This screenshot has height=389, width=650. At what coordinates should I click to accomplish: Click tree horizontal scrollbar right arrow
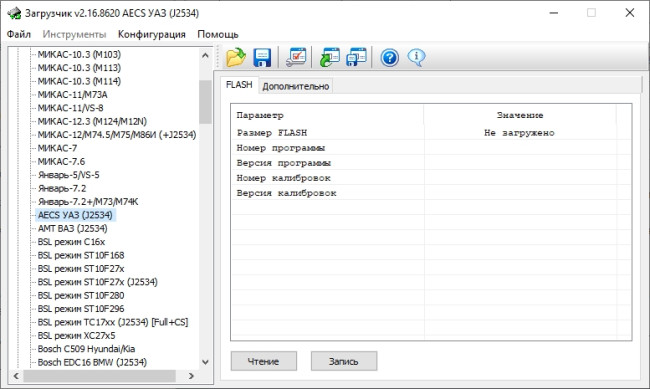pos(191,376)
